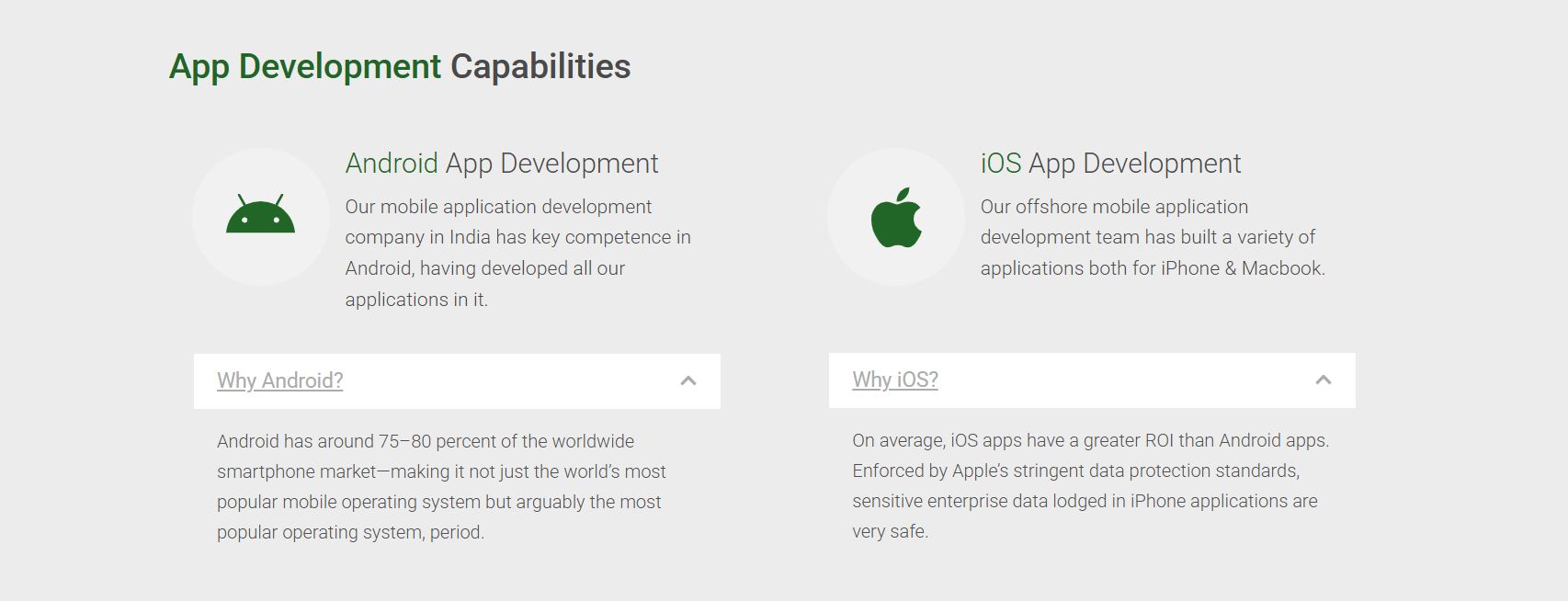
Task: Click the Android development description paragraph
Action: (517, 253)
